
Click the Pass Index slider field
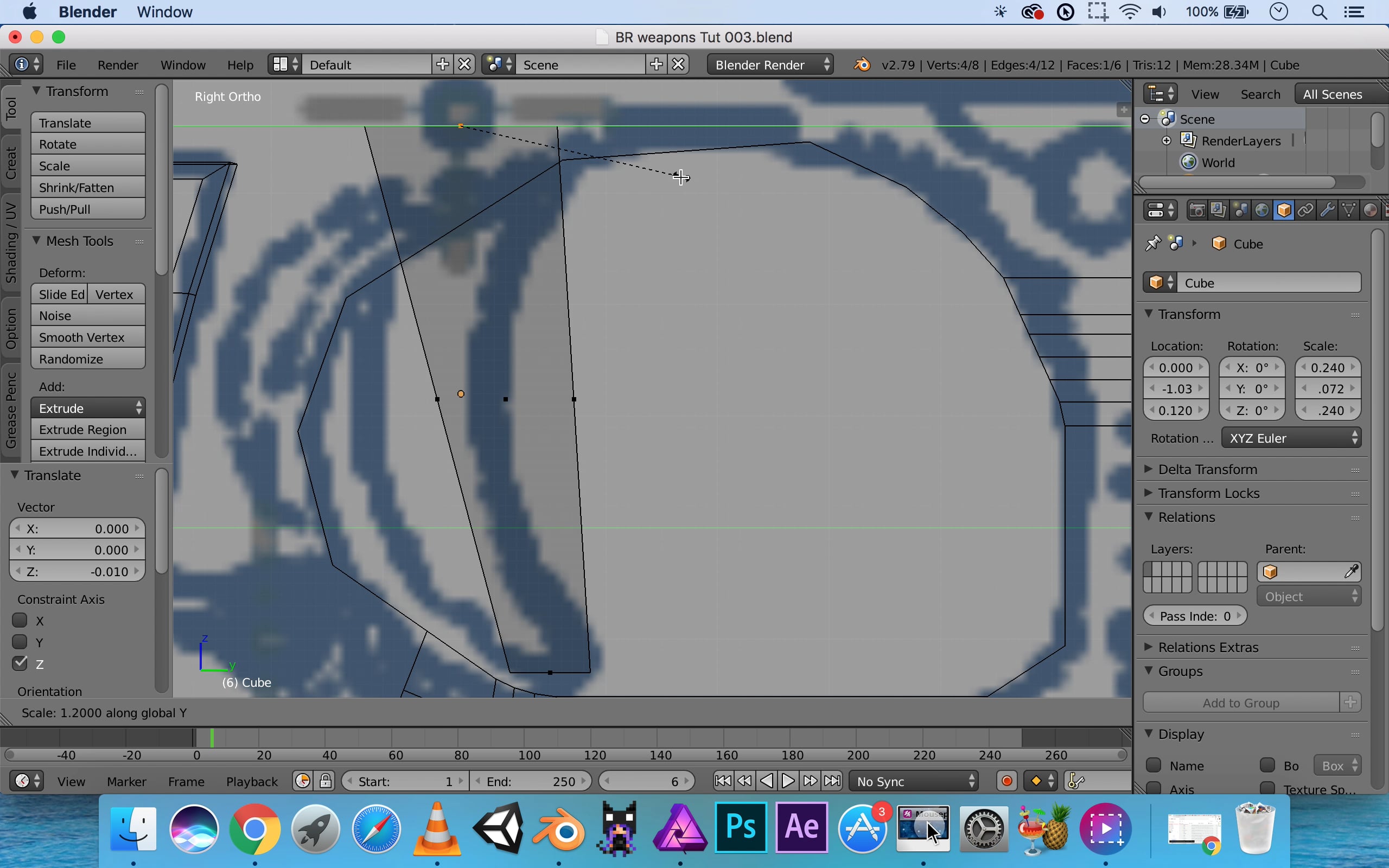pos(1195,616)
